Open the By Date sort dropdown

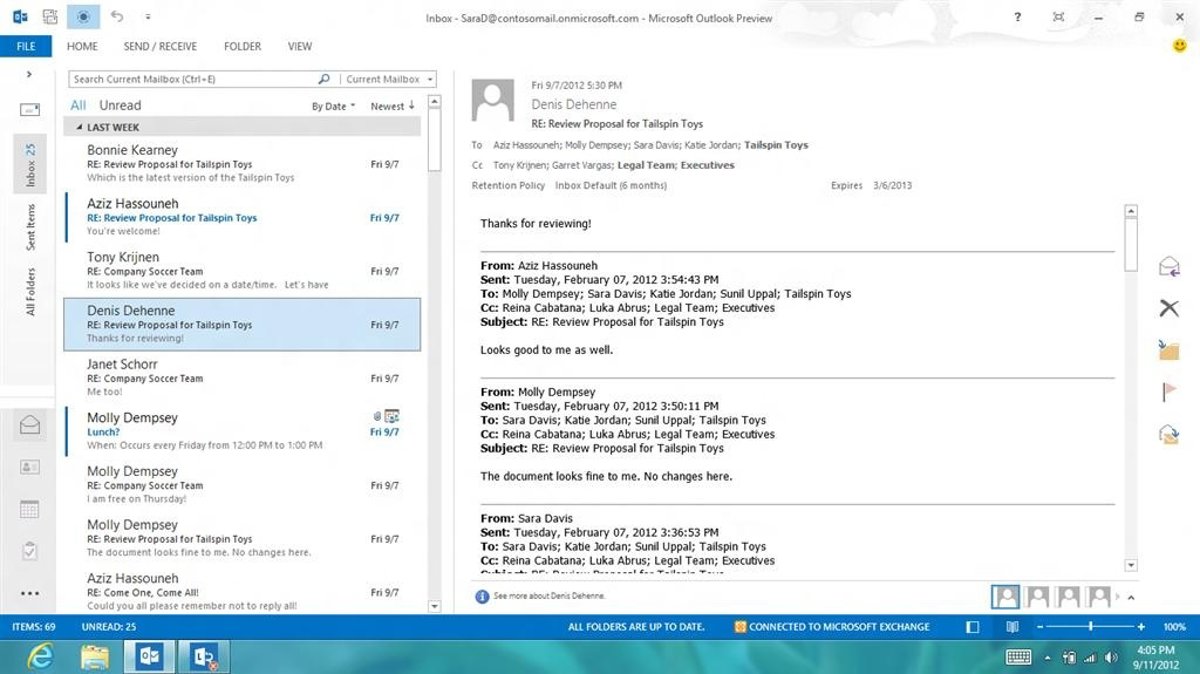click(x=333, y=106)
